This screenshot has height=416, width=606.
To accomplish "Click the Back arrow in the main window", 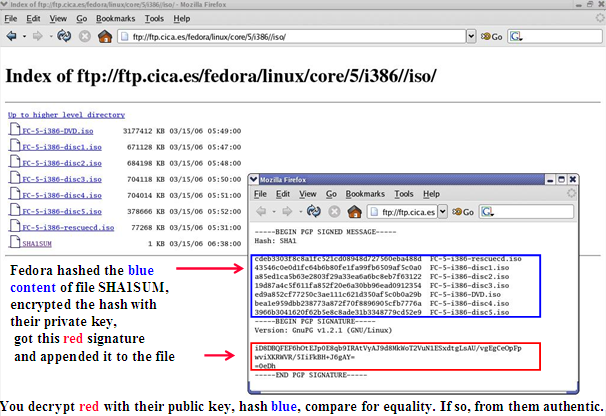I will [x=11, y=36].
